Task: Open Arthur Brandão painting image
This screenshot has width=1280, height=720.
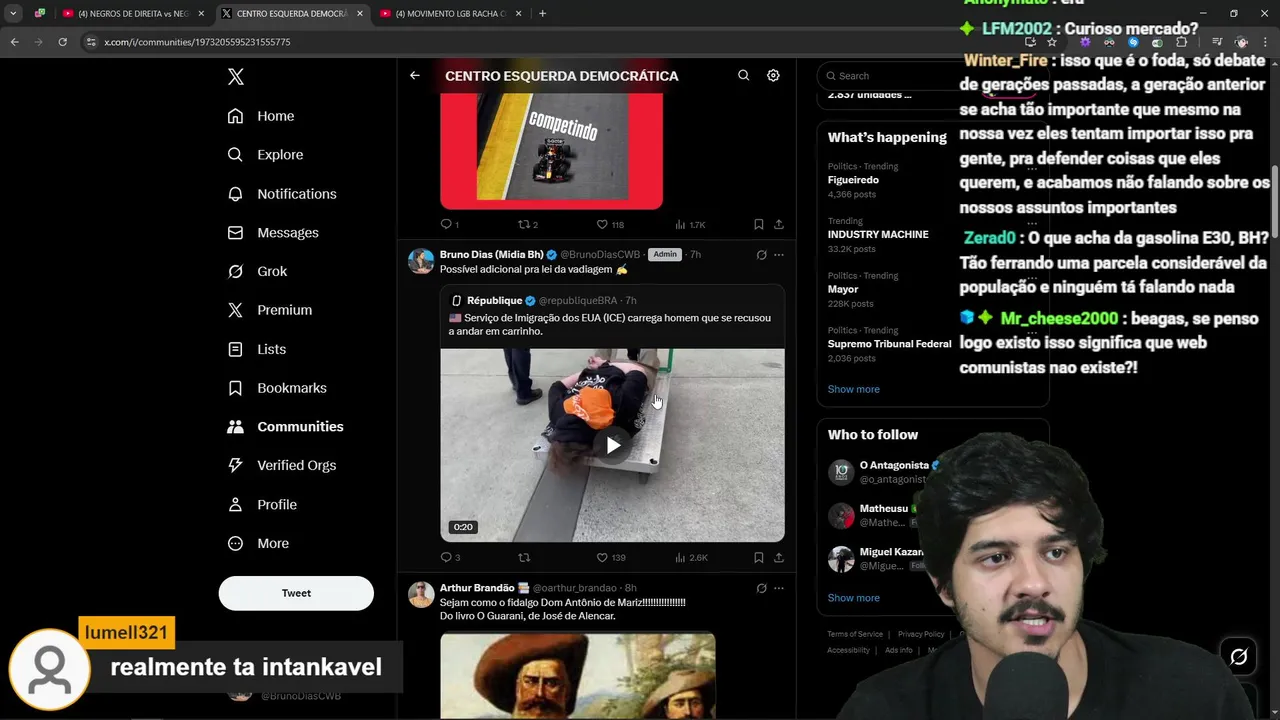Action: click(578, 675)
